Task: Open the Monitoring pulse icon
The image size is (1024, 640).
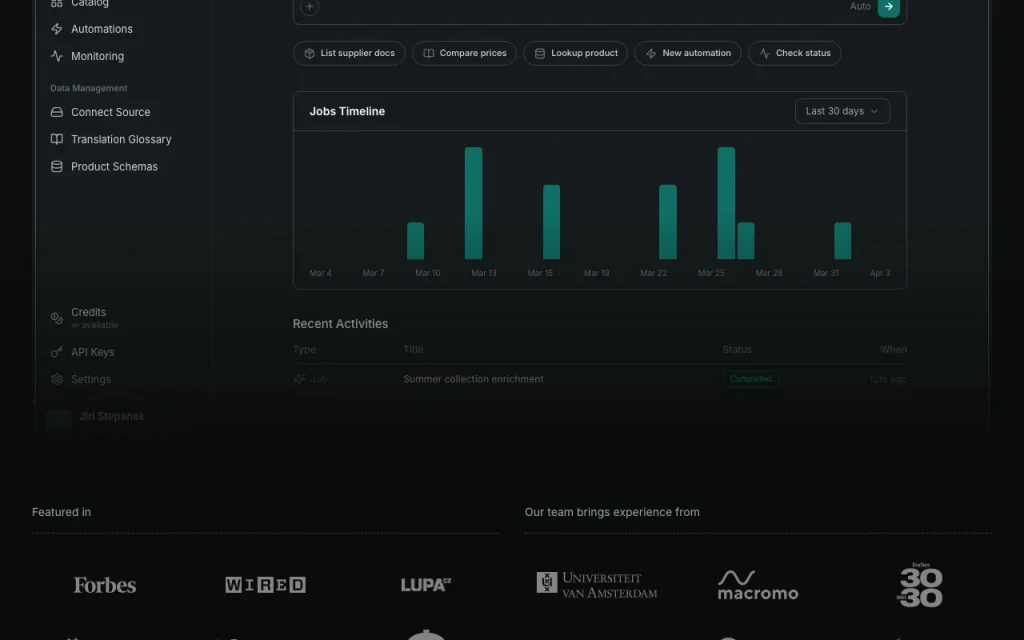Action: [57, 56]
